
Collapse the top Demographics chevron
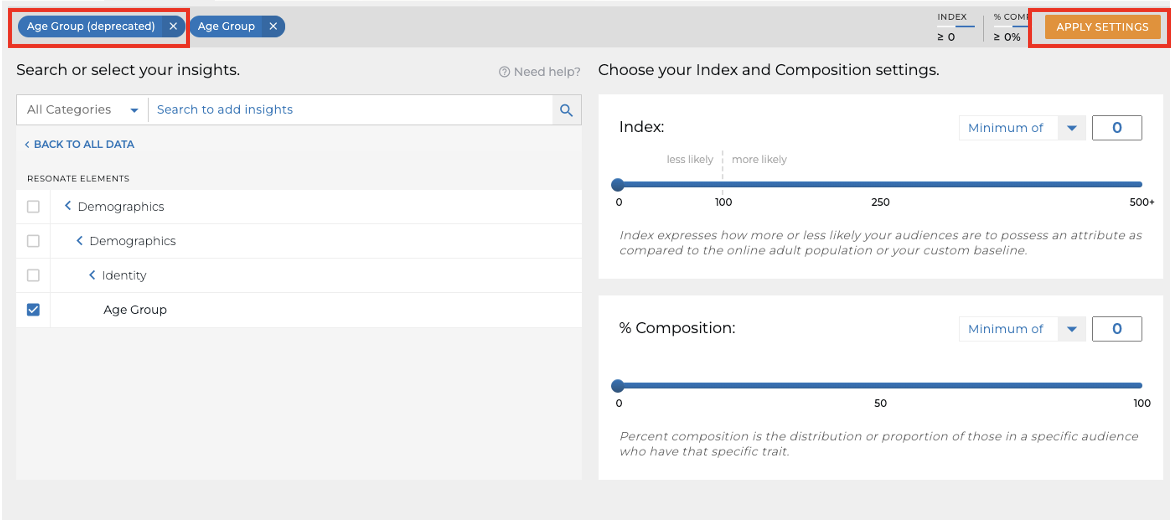(68, 206)
